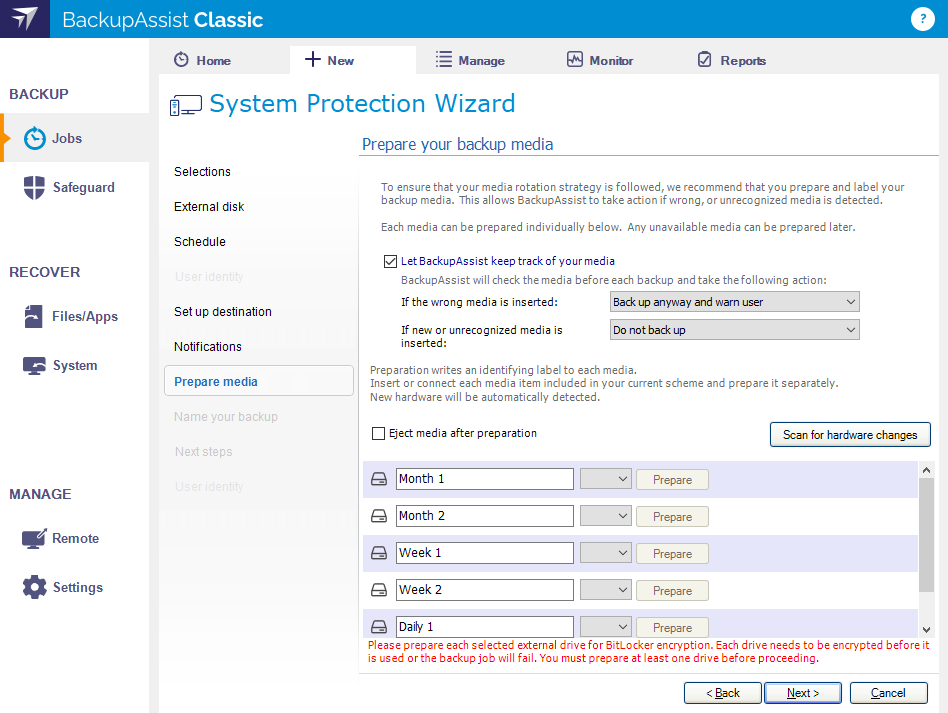Go to Set up destination step
The height and width of the screenshot is (713, 948).
coord(222,312)
